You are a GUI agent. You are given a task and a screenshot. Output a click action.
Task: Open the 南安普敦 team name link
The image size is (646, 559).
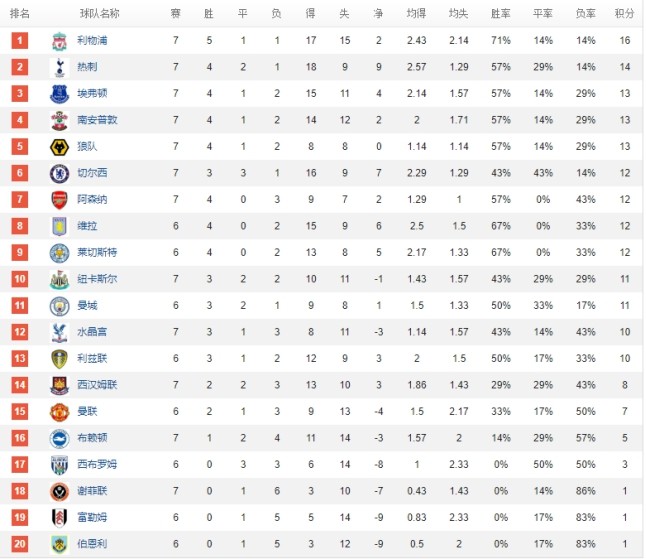point(97,120)
